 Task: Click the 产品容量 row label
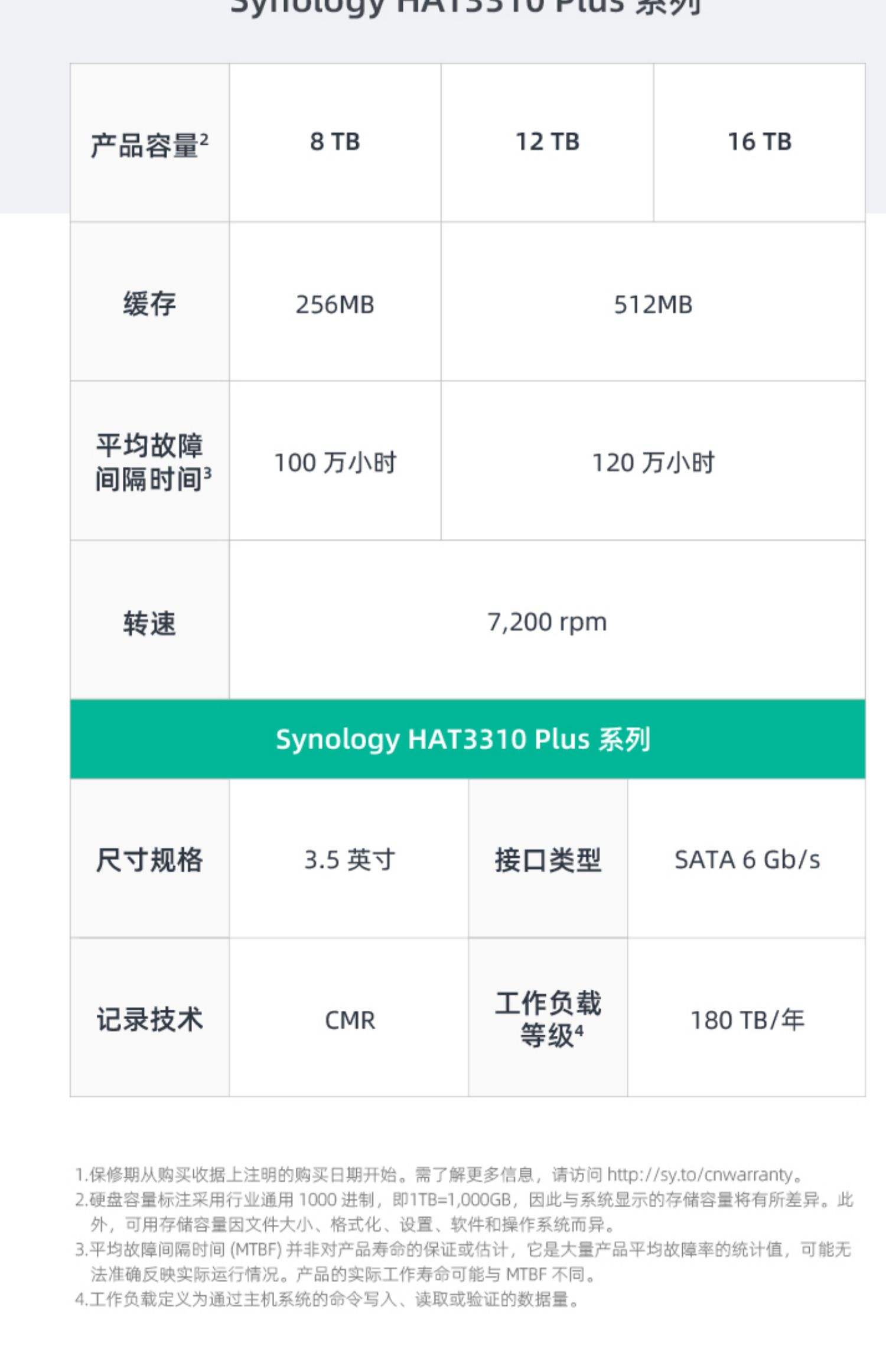tap(149, 144)
